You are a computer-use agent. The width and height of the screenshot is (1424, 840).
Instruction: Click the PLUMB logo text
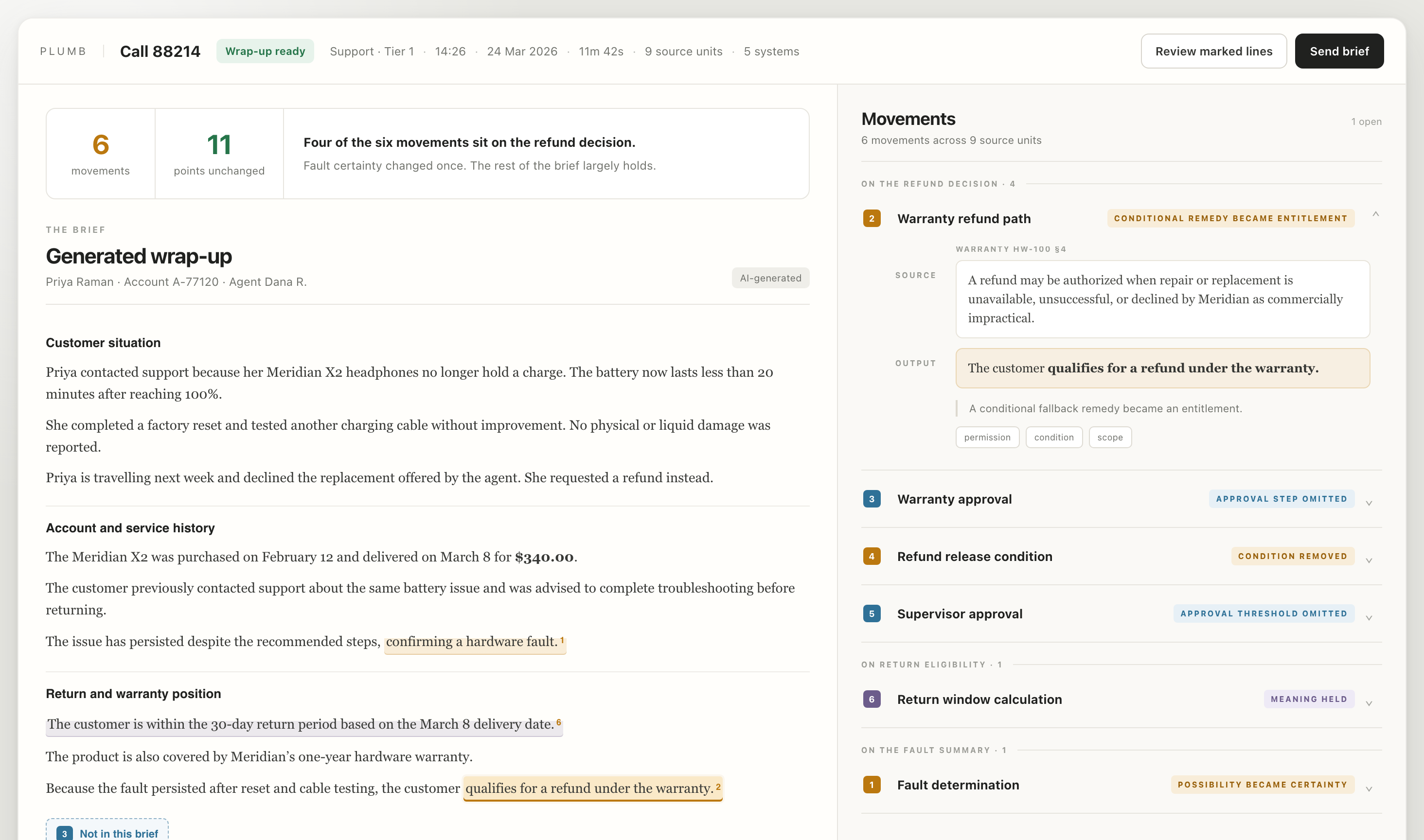(63, 52)
